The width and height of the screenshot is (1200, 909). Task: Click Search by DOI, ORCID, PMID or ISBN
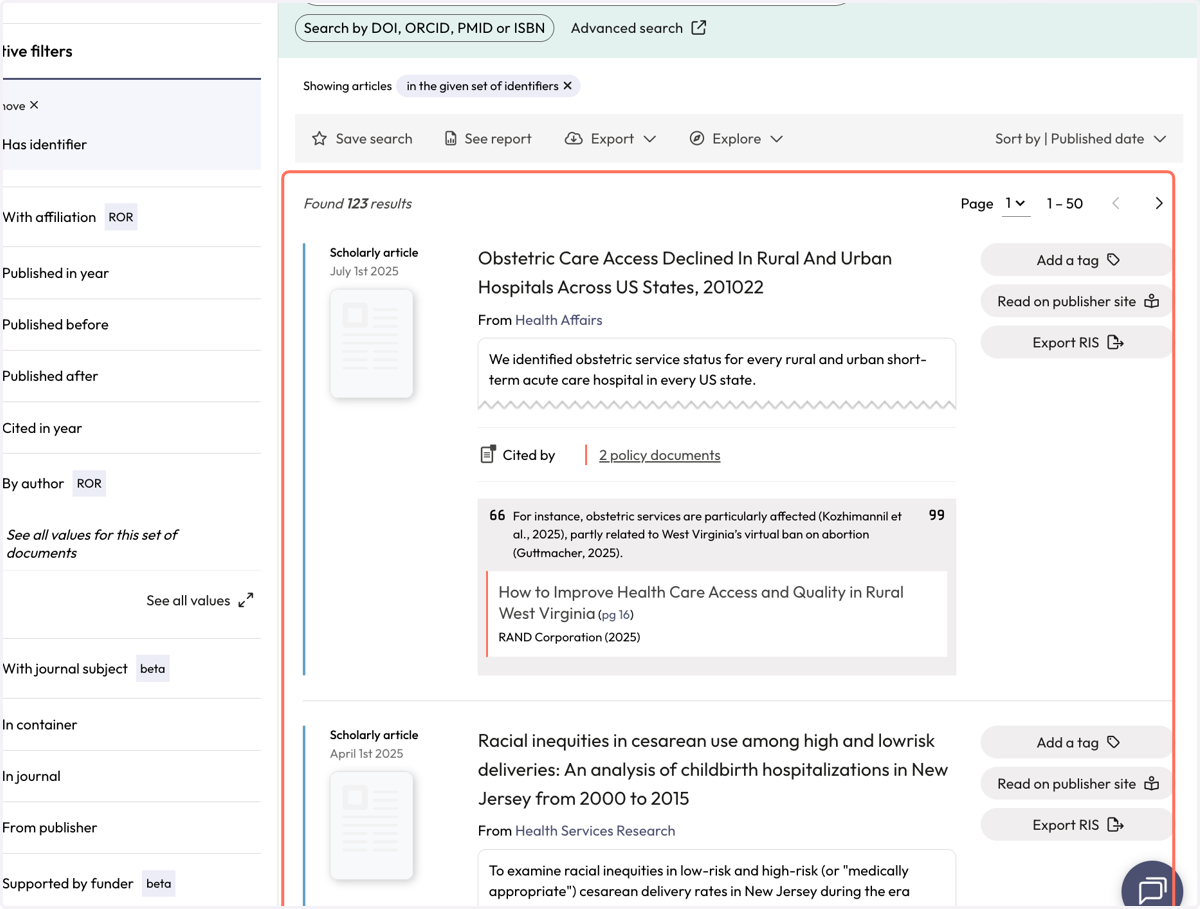[425, 28]
